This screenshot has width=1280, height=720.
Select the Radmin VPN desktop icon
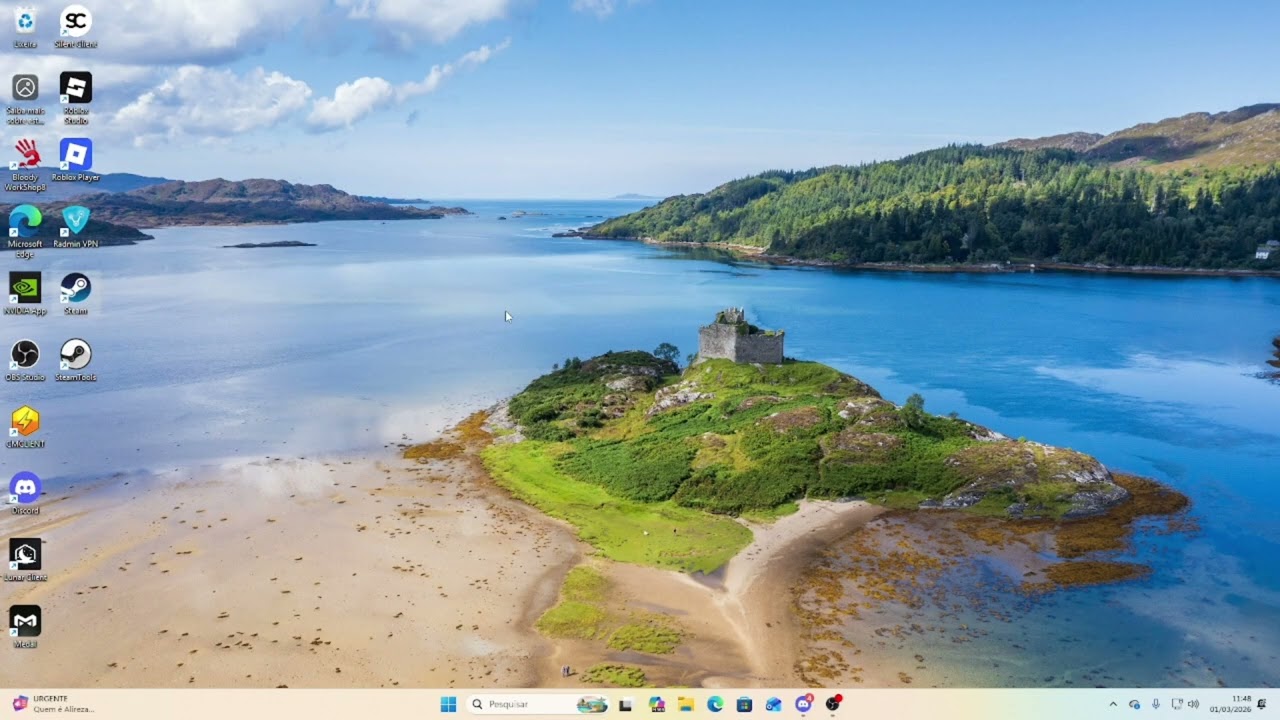click(x=76, y=226)
